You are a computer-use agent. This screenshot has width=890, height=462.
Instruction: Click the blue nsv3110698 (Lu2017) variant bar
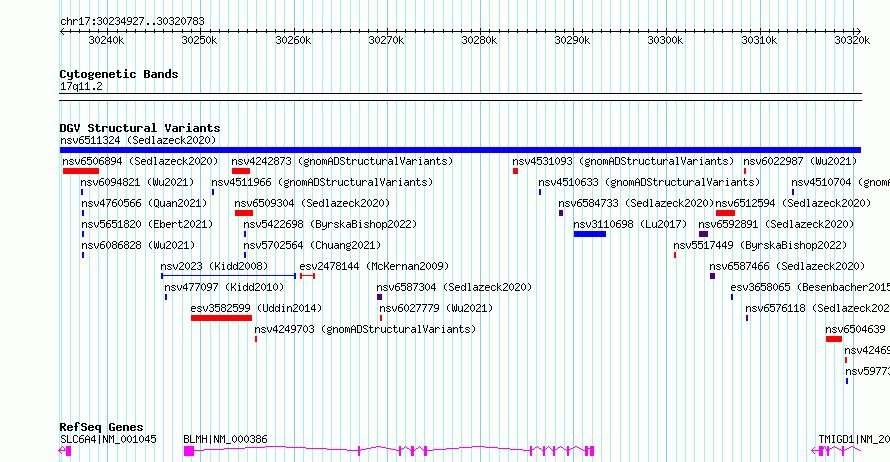tap(590, 234)
